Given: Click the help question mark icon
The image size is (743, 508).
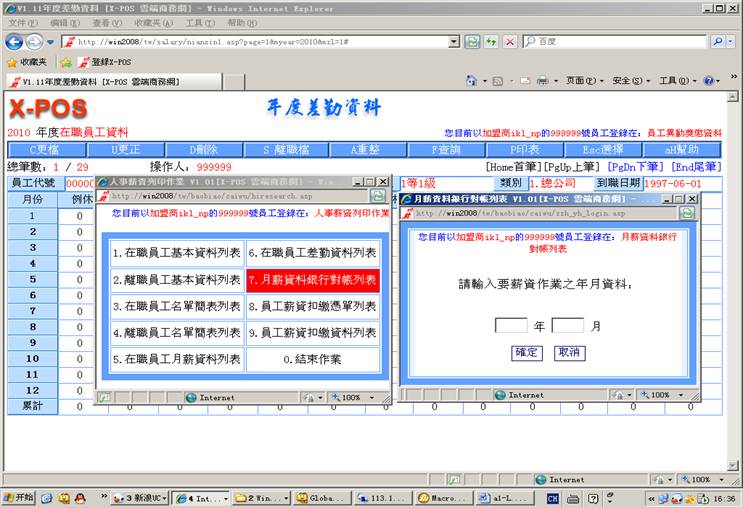Looking at the screenshot, I should click(706, 81).
